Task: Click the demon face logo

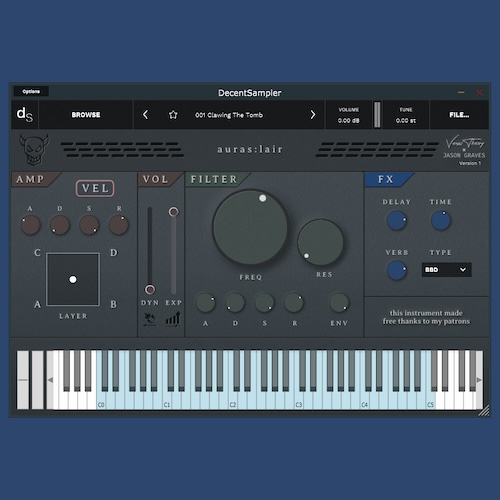Action: click(x=34, y=150)
